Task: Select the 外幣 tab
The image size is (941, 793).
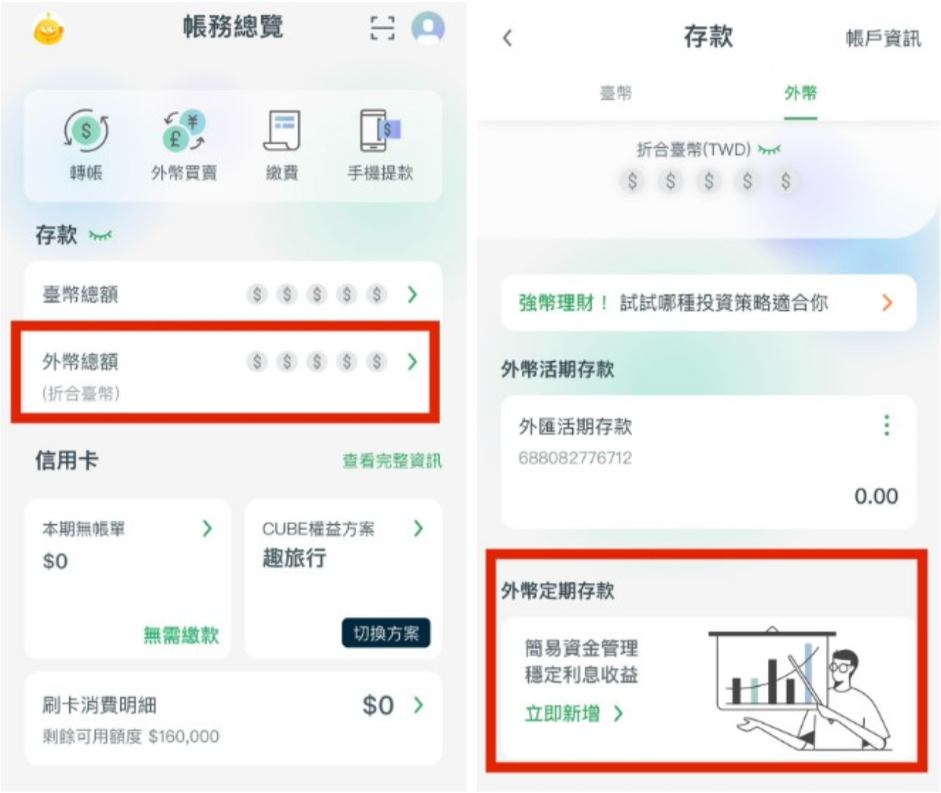Action: 801,93
